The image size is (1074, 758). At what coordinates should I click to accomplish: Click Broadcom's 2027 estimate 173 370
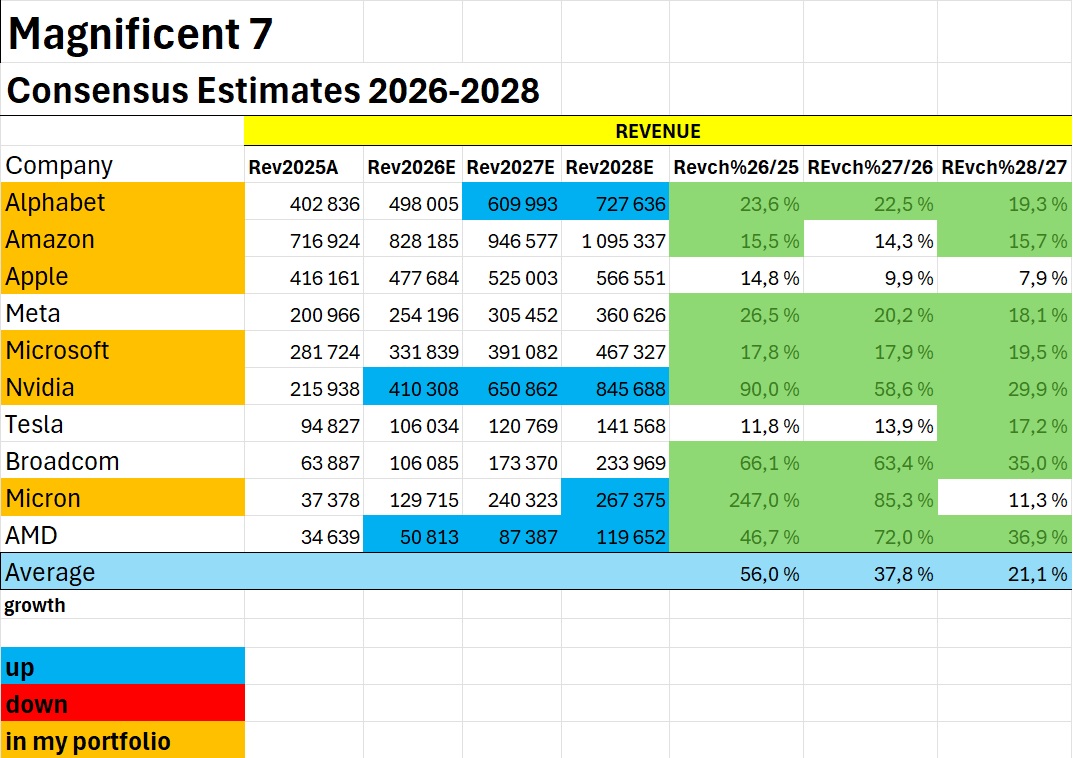pyautogui.click(x=512, y=462)
